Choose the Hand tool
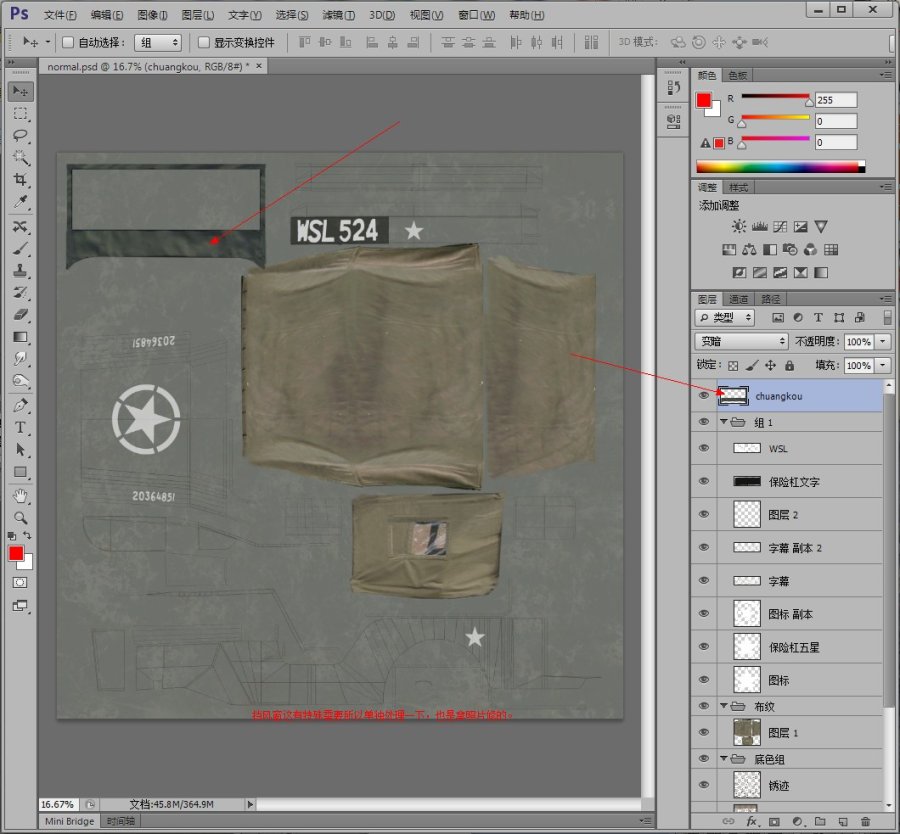This screenshot has width=900, height=834. [20, 496]
